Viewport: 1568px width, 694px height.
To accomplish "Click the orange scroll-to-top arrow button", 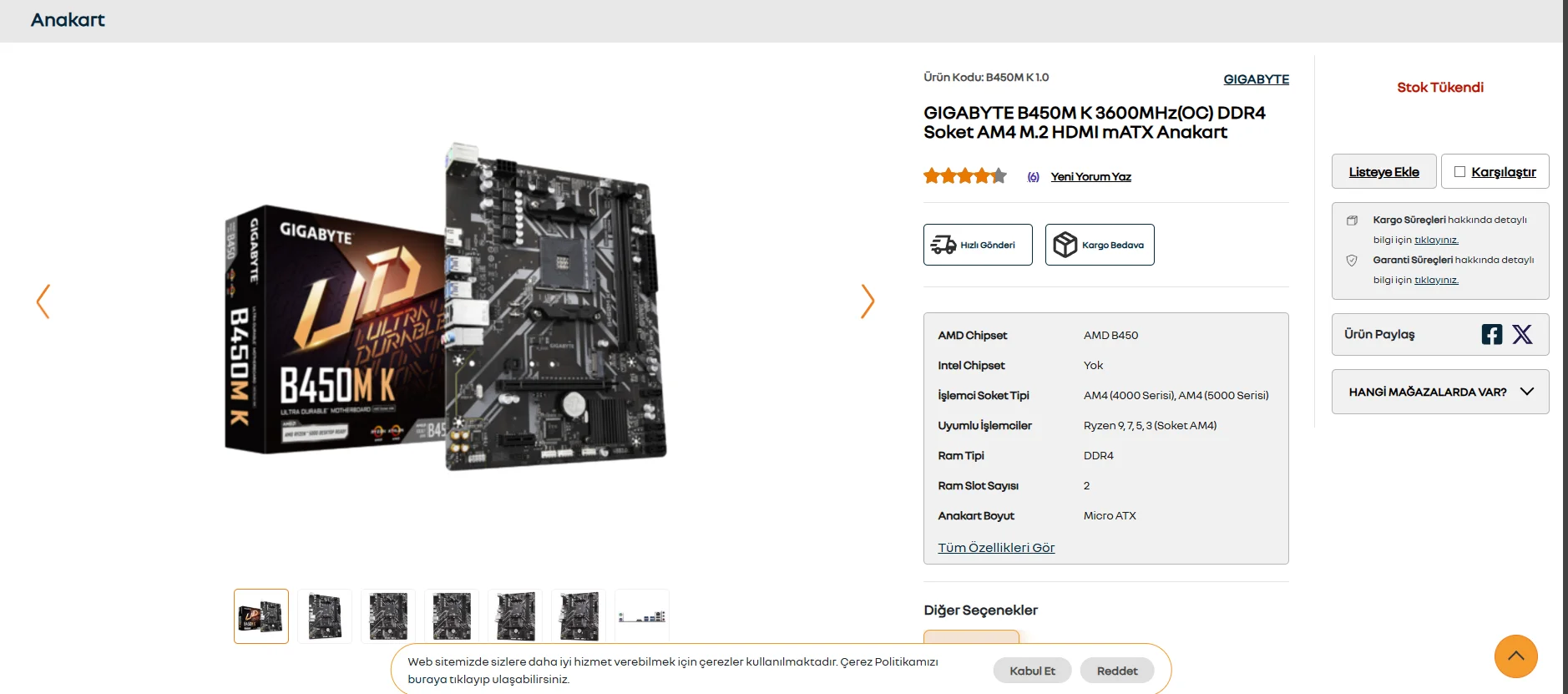I will tap(1515, 656).
